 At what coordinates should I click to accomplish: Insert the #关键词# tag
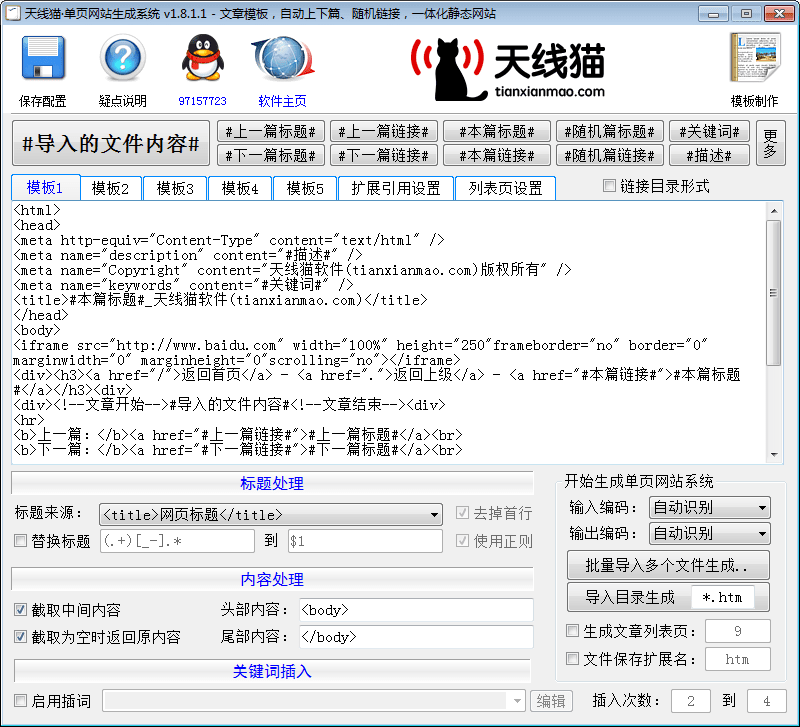tap(709, 132)
